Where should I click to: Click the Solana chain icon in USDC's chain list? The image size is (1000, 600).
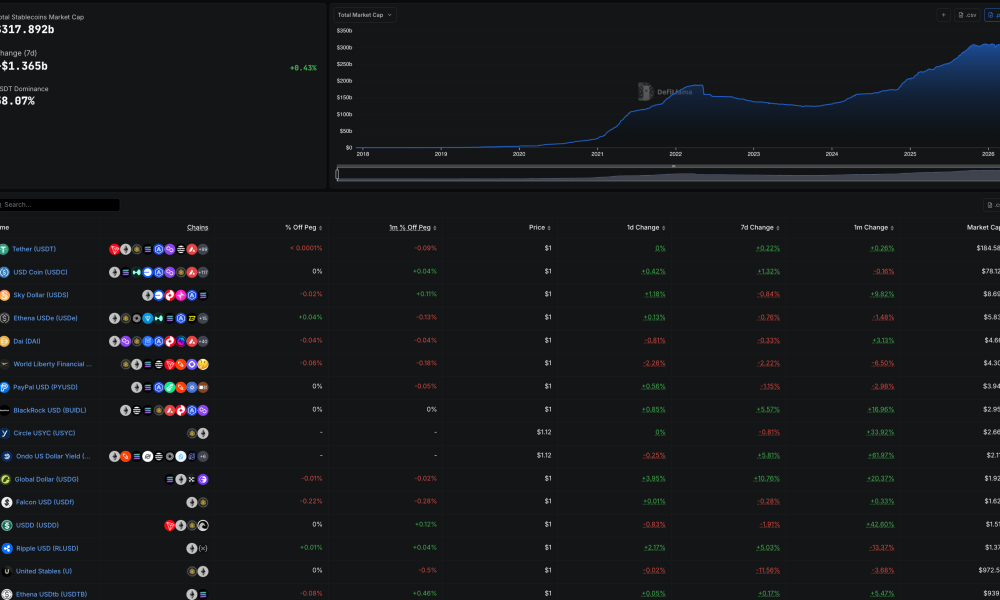(x=124, y=271)
